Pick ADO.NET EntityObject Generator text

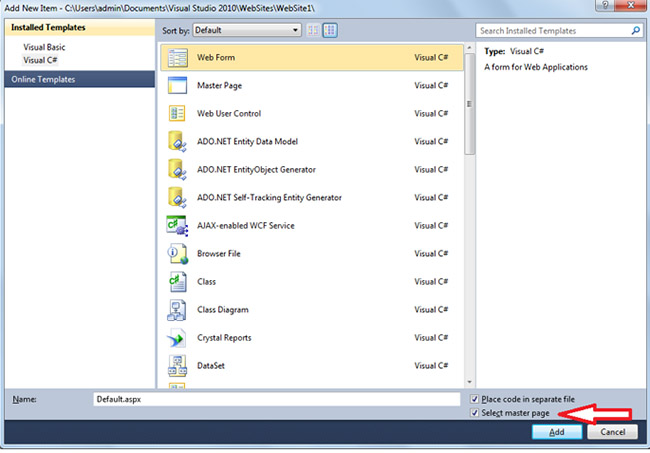click(x=256, y=170)
